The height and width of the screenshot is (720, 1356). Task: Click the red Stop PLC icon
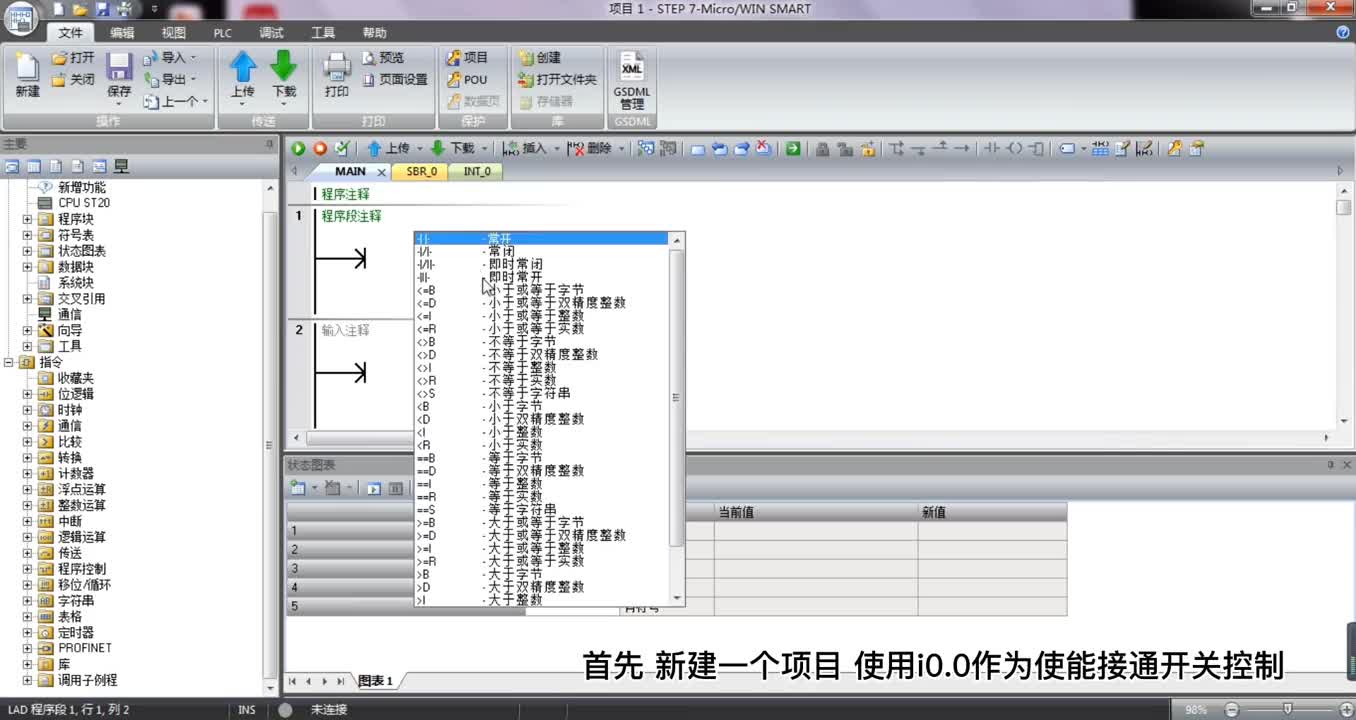[x=320, y=148]
